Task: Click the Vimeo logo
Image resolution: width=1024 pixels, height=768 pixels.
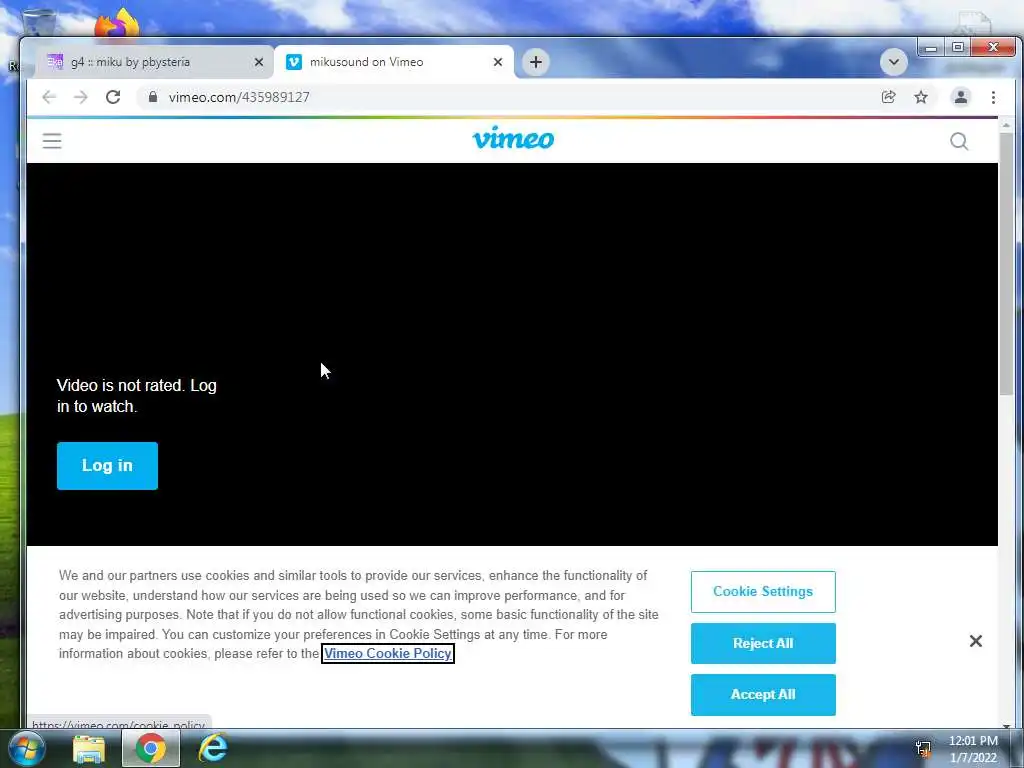Action: point(513,138)
